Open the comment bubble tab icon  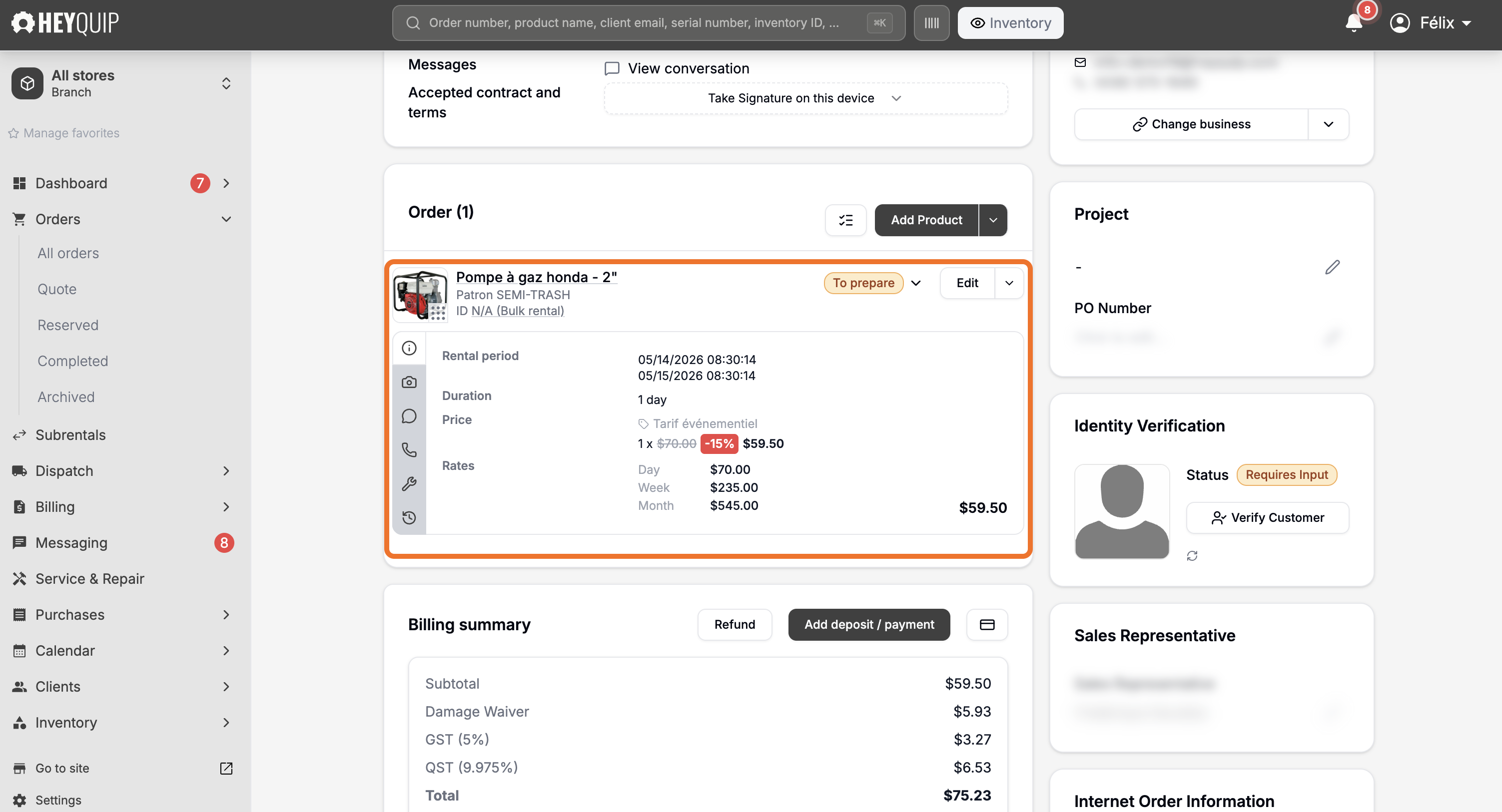pos(409,416)
